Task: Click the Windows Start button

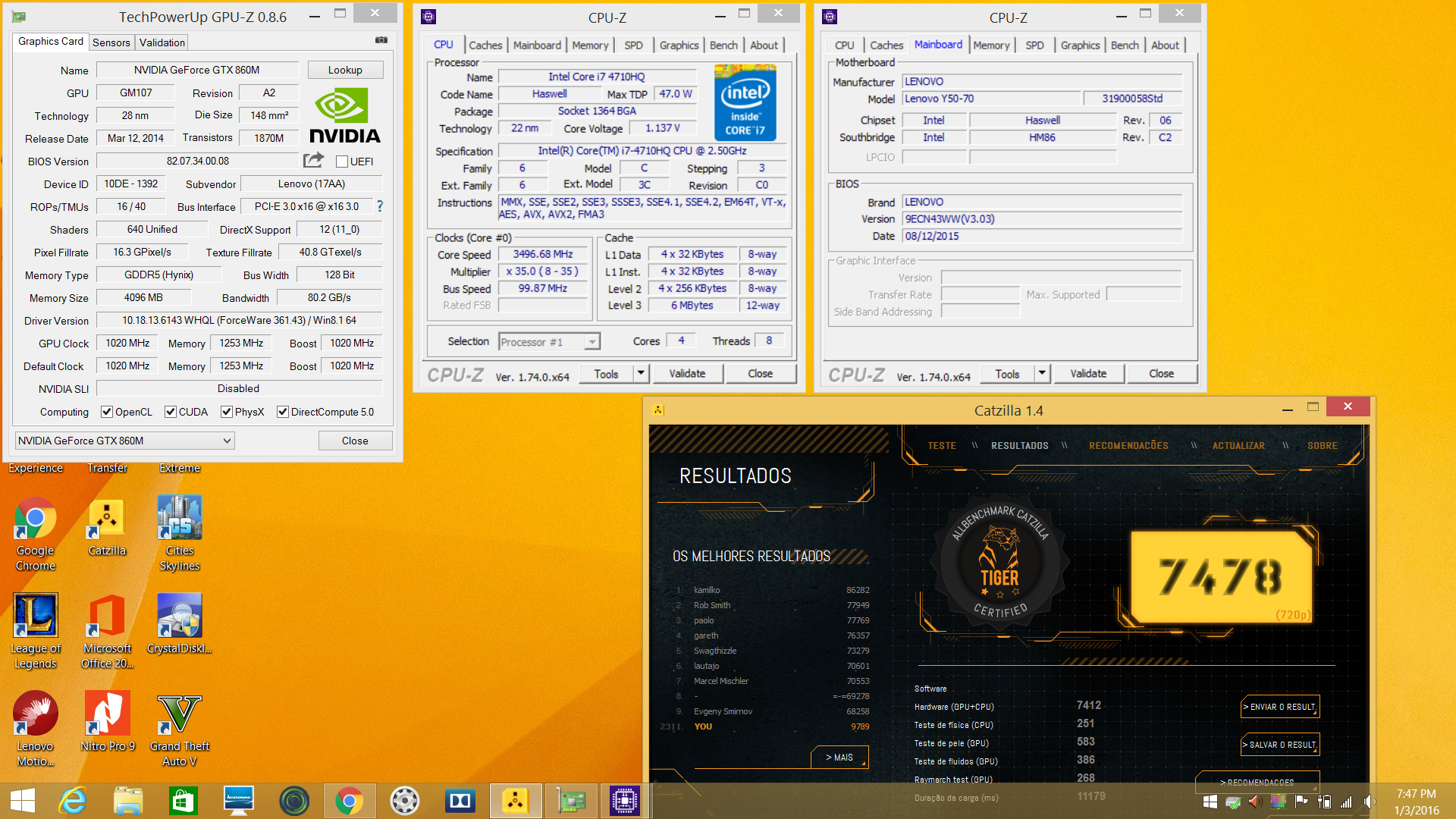Action: [x=23, y=801]
